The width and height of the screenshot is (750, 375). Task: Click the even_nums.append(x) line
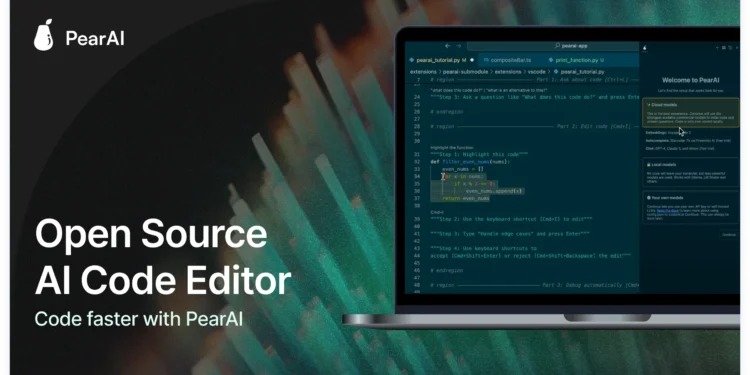[x=494, y=191]
